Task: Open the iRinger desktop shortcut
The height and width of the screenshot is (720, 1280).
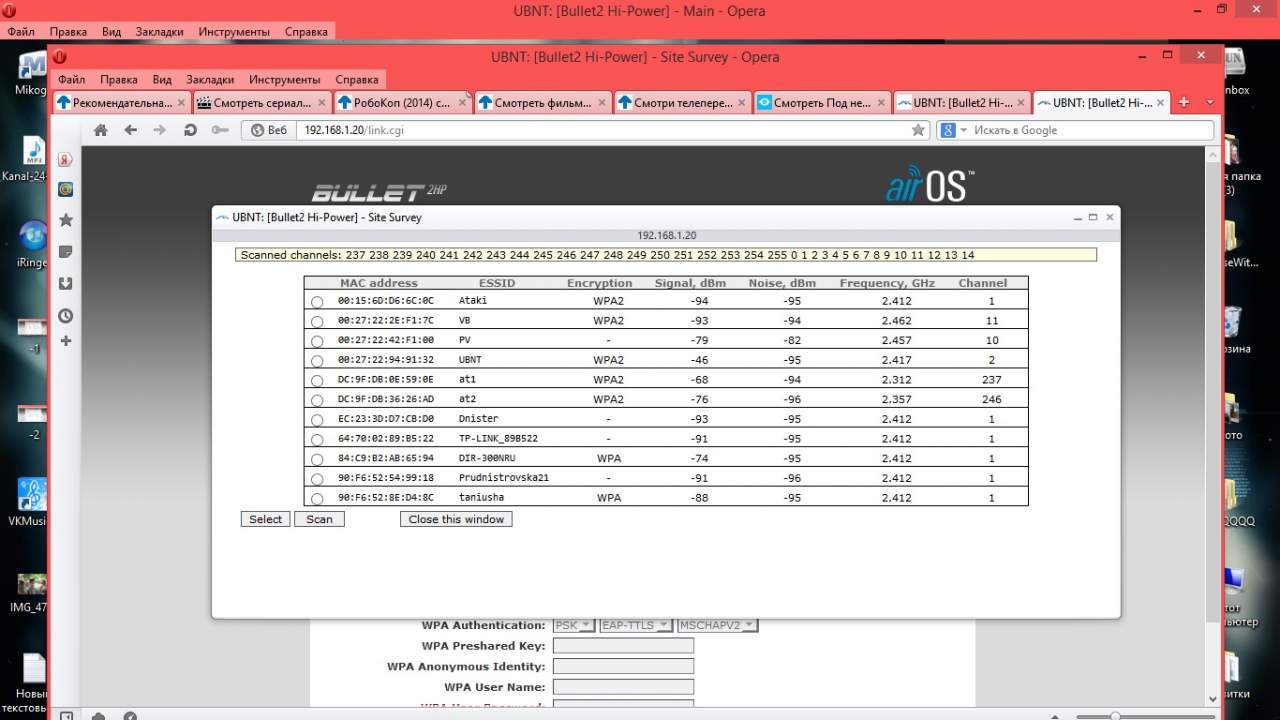Action: tap(33, 245)
